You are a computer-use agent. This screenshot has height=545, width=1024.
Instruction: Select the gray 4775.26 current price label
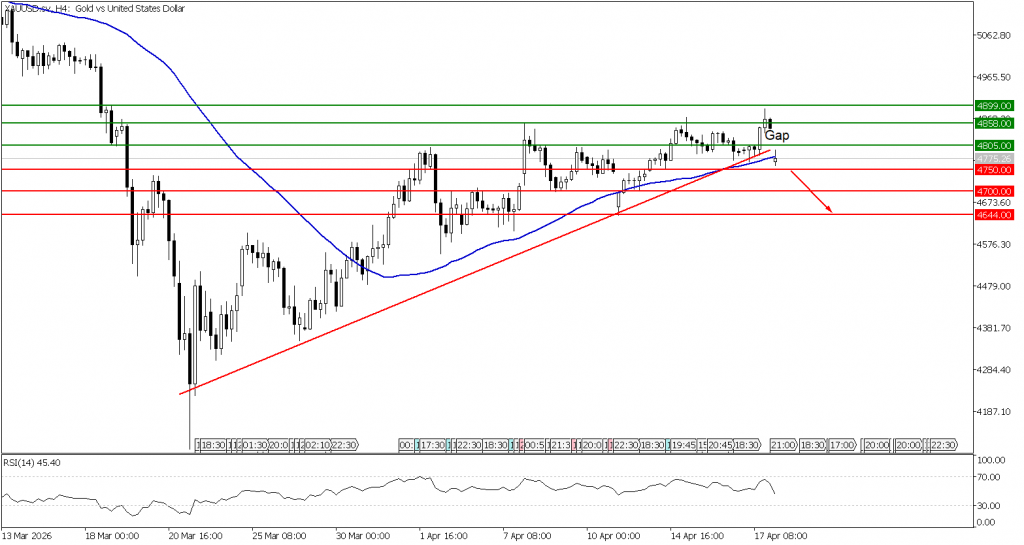(x=996, y=158)
